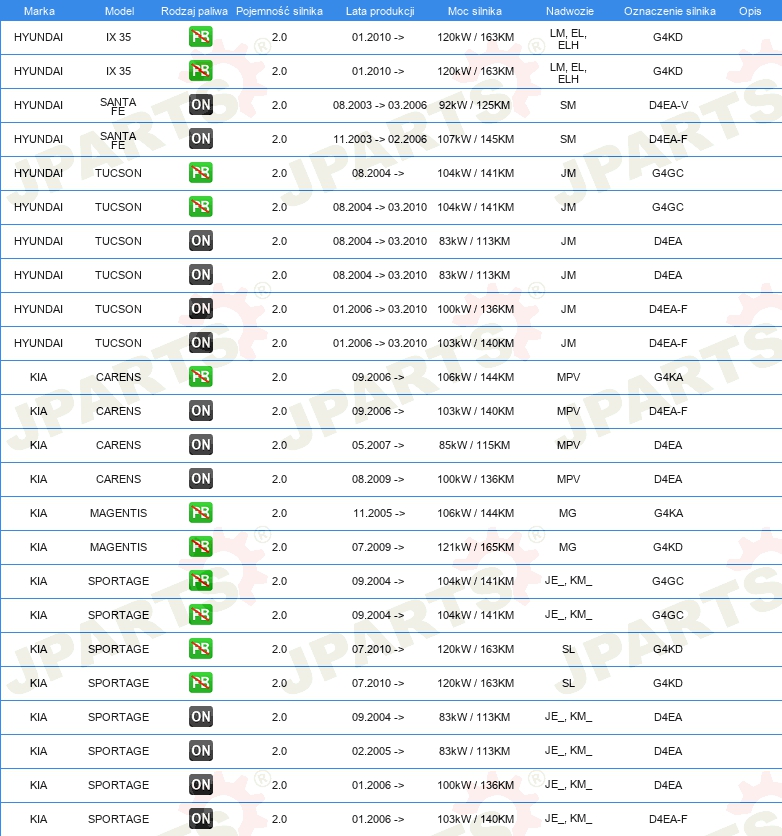Select the SANTA FE model cell in the 145KM row
The width and height of the screenshot is (782, 836).
118,140
